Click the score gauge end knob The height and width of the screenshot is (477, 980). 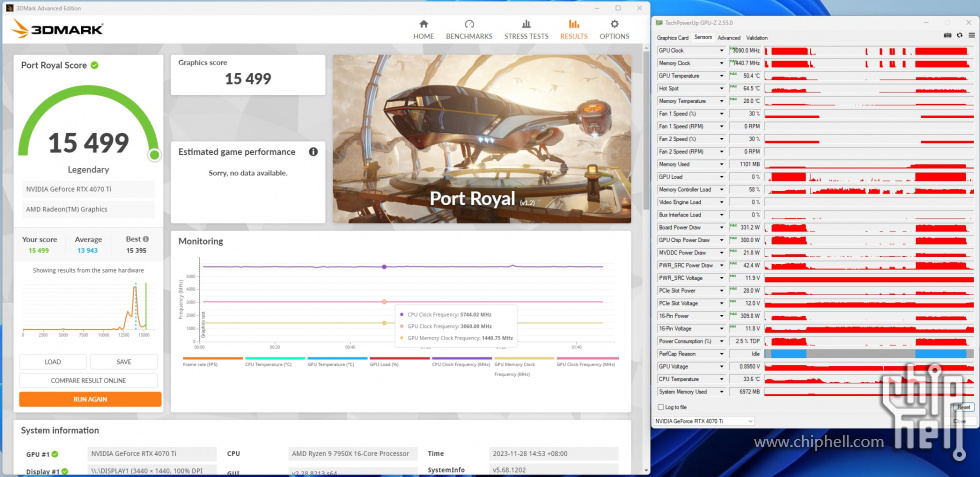(154, 154)
